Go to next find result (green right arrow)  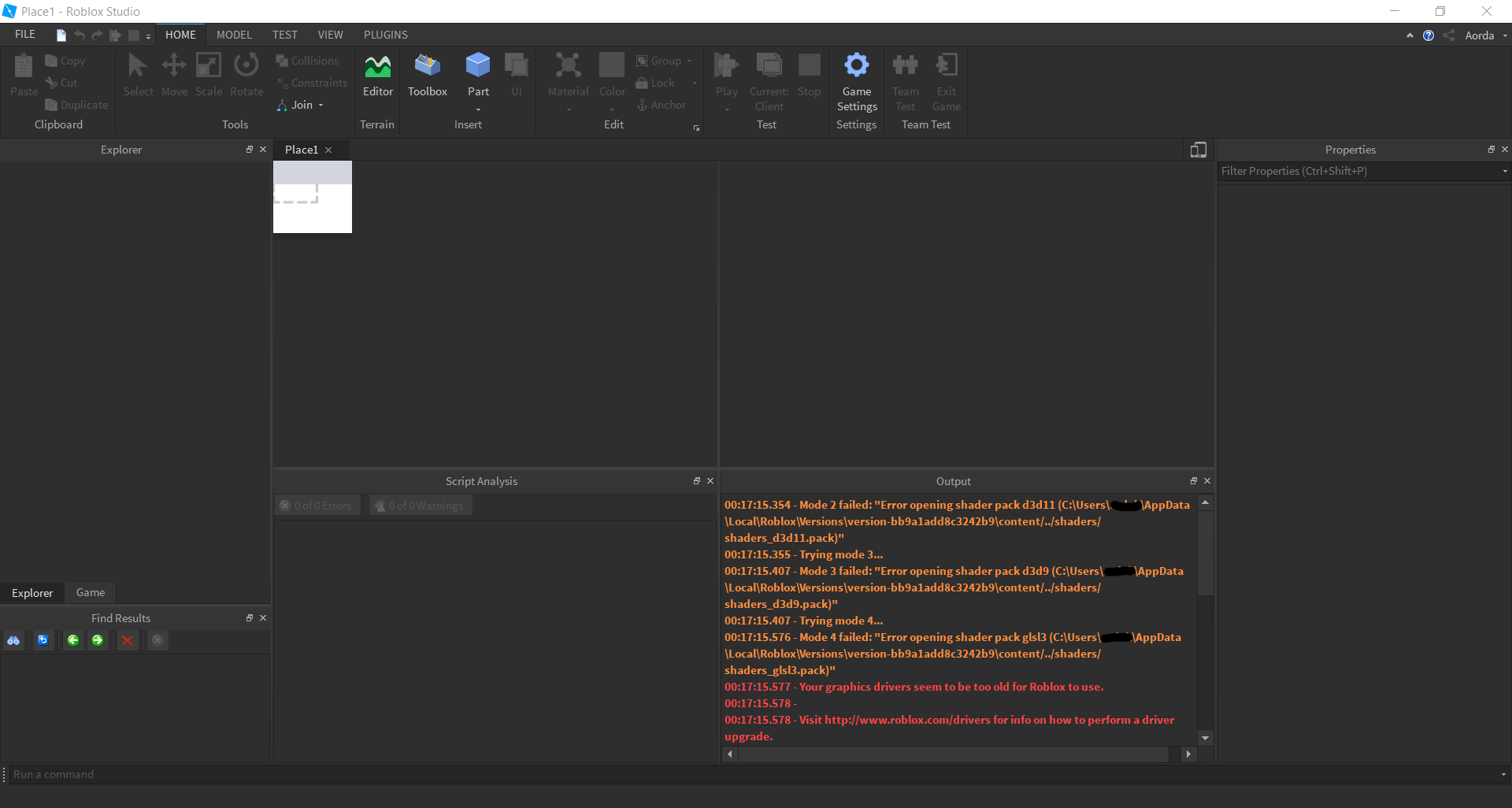point(98,640)
